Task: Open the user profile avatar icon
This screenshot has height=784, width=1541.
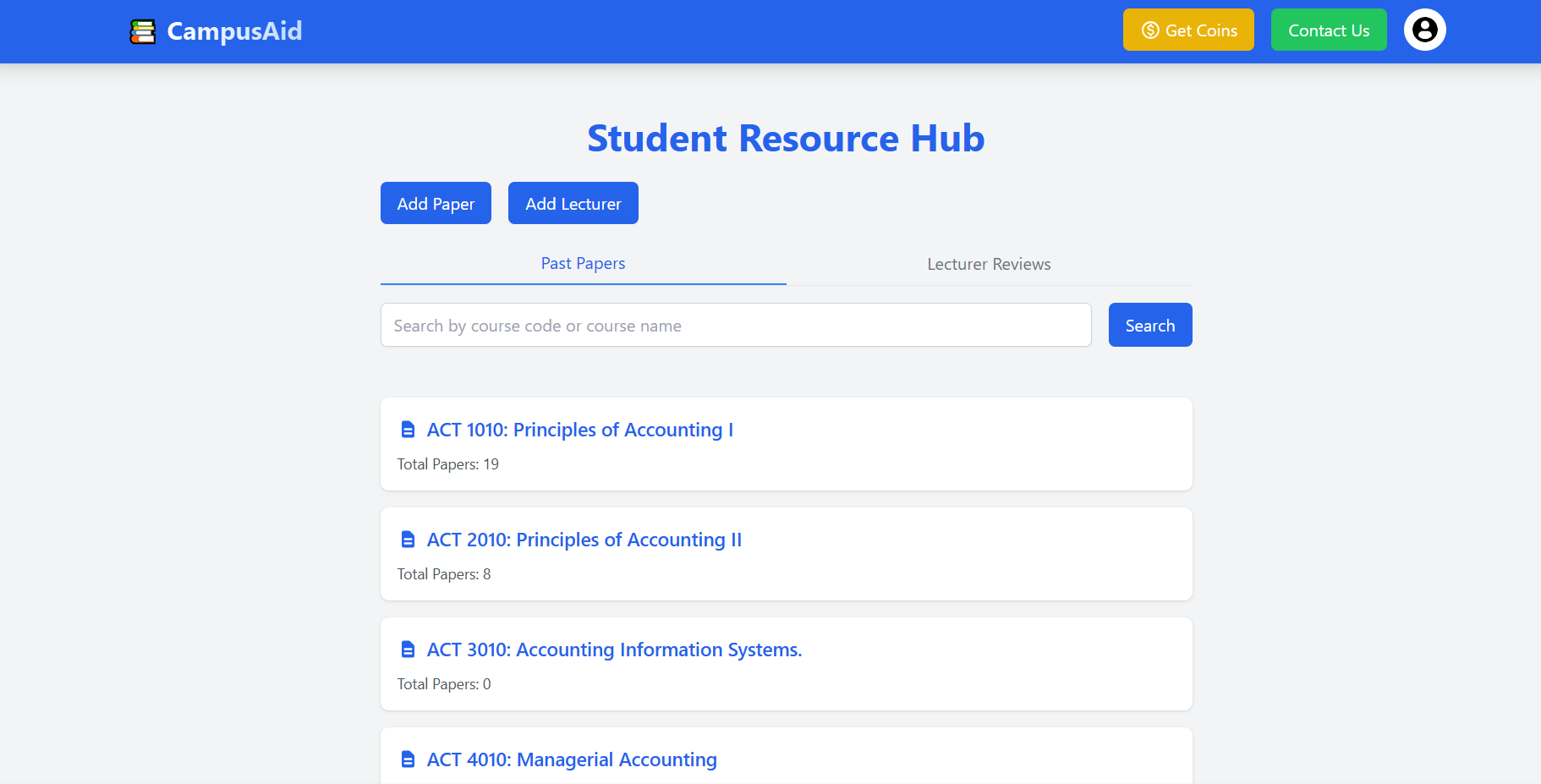Action: pyautogui.click(x=1424, y=30)
